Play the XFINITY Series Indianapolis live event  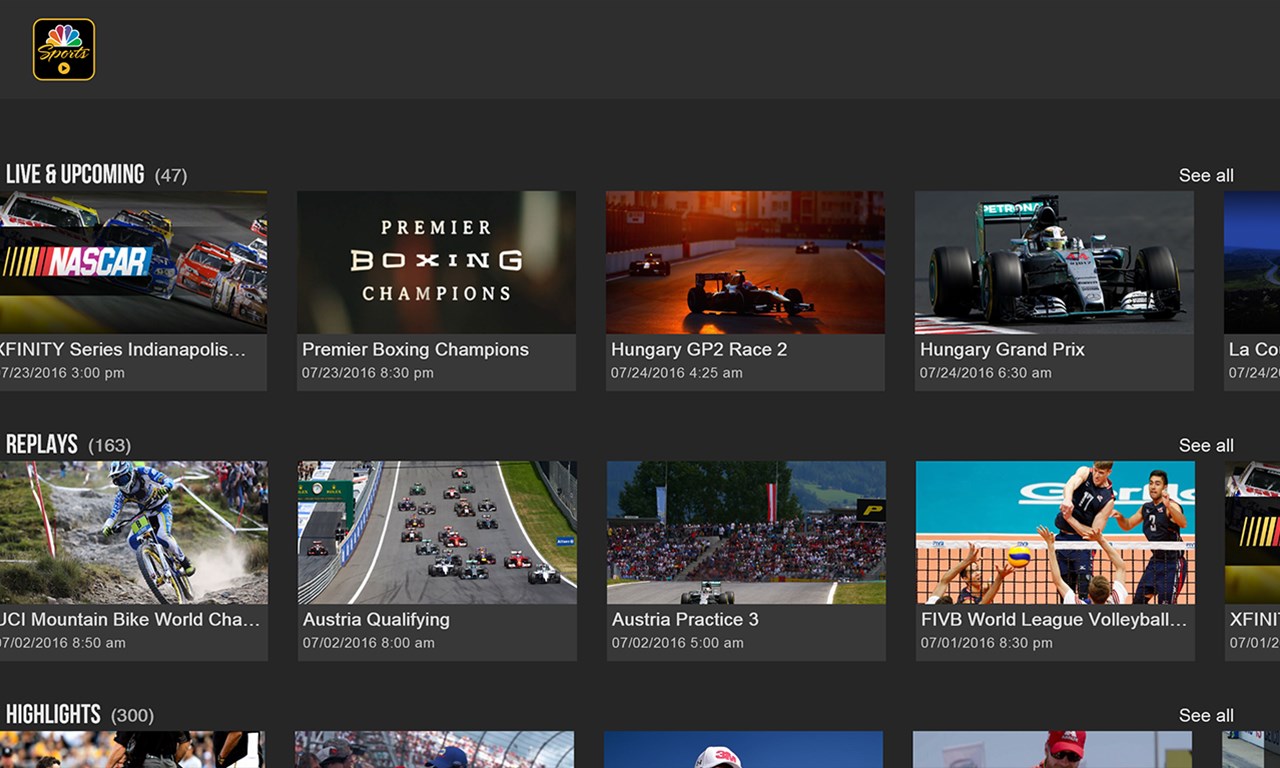[130, 261]
